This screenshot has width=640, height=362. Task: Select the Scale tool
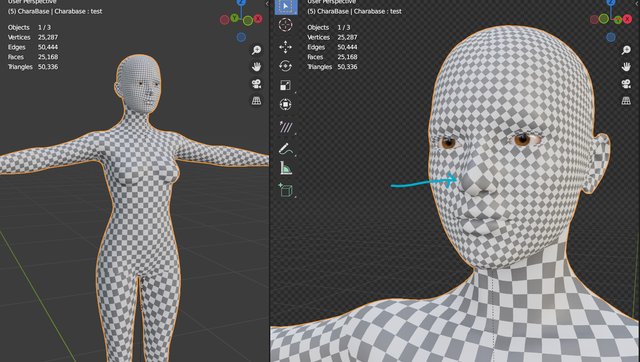click(285, 85)
